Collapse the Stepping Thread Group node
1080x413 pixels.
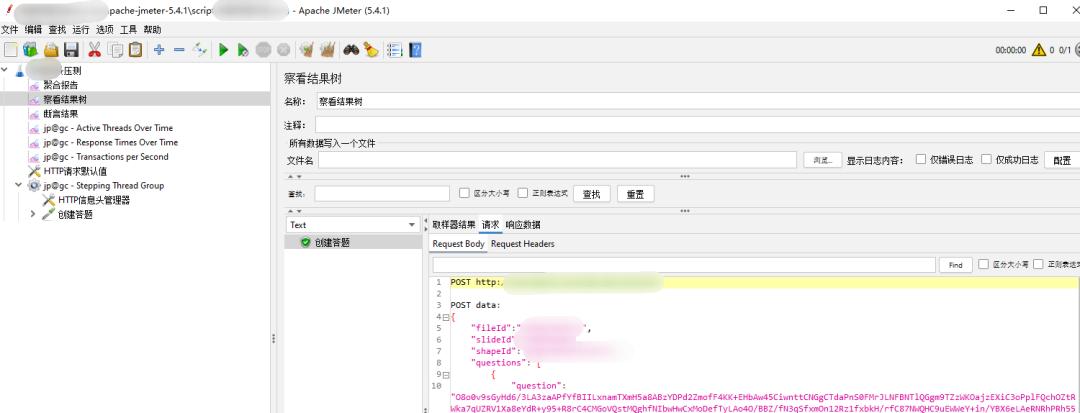coord(18,186)
